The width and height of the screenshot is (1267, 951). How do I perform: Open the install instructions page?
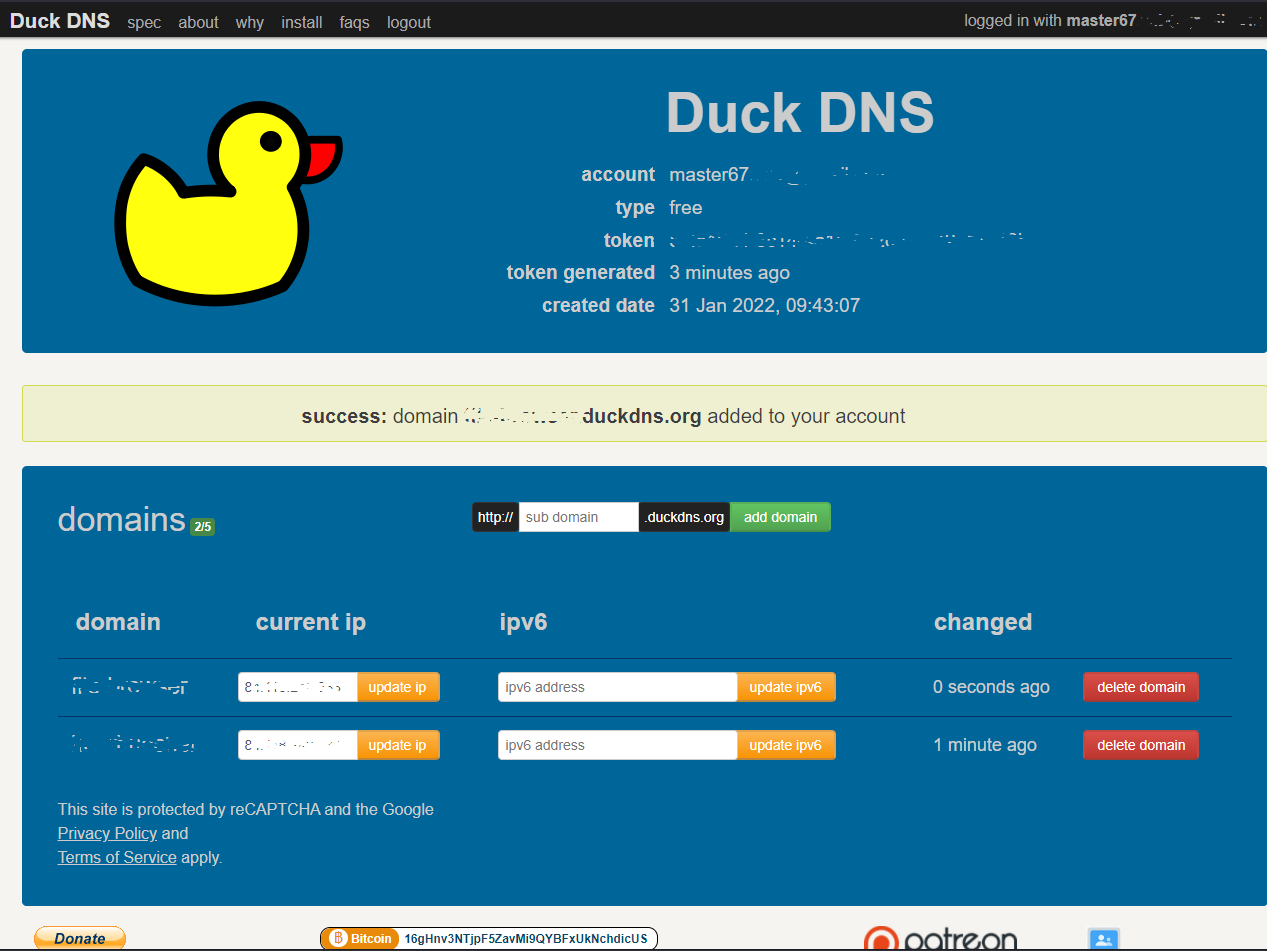click(302, 22)
